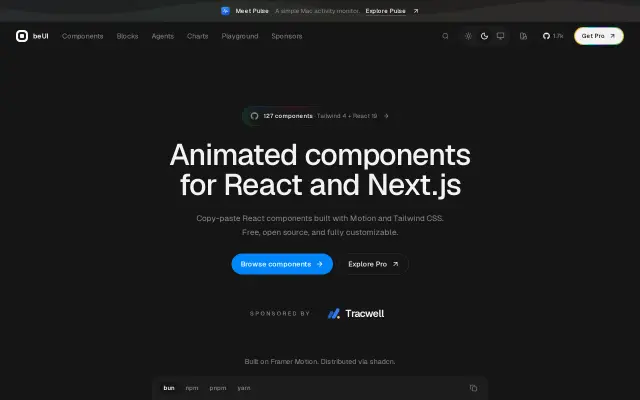This screenshot has height=400, width=640.
Task: Click the Explore Pro button
Action: [x=373, y=264]
